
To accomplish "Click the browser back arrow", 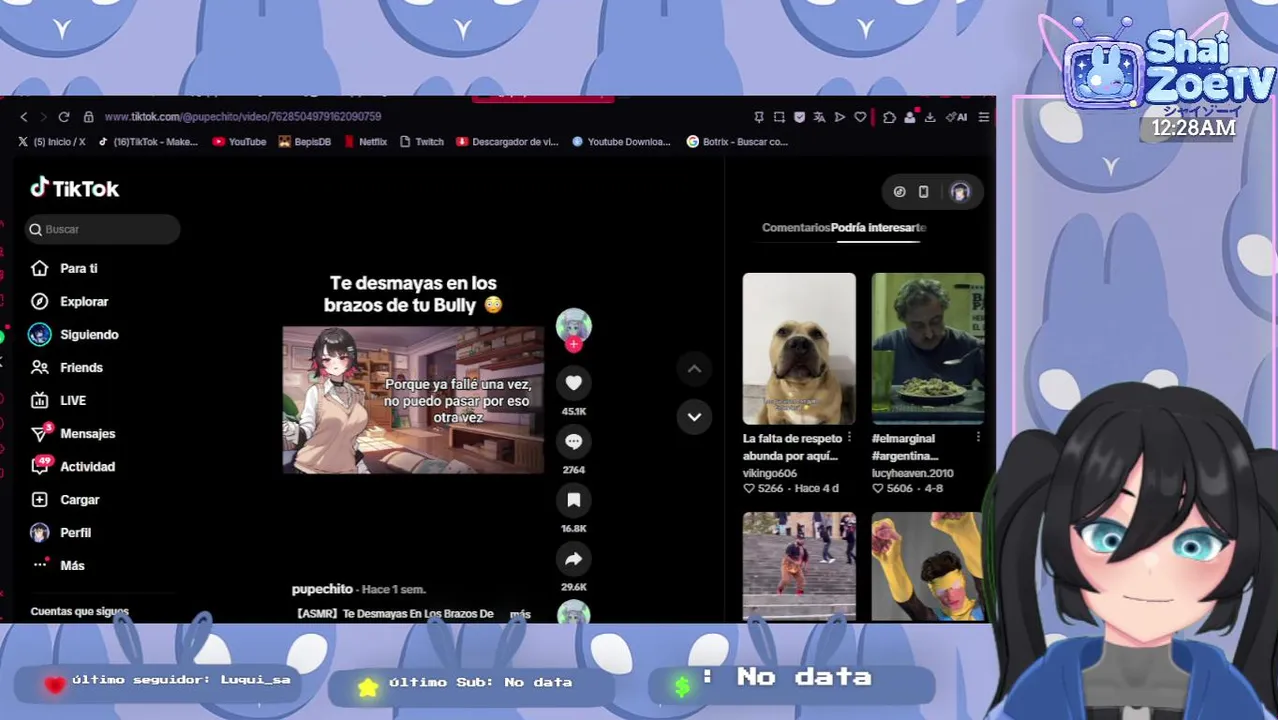I will pos(24,117).
